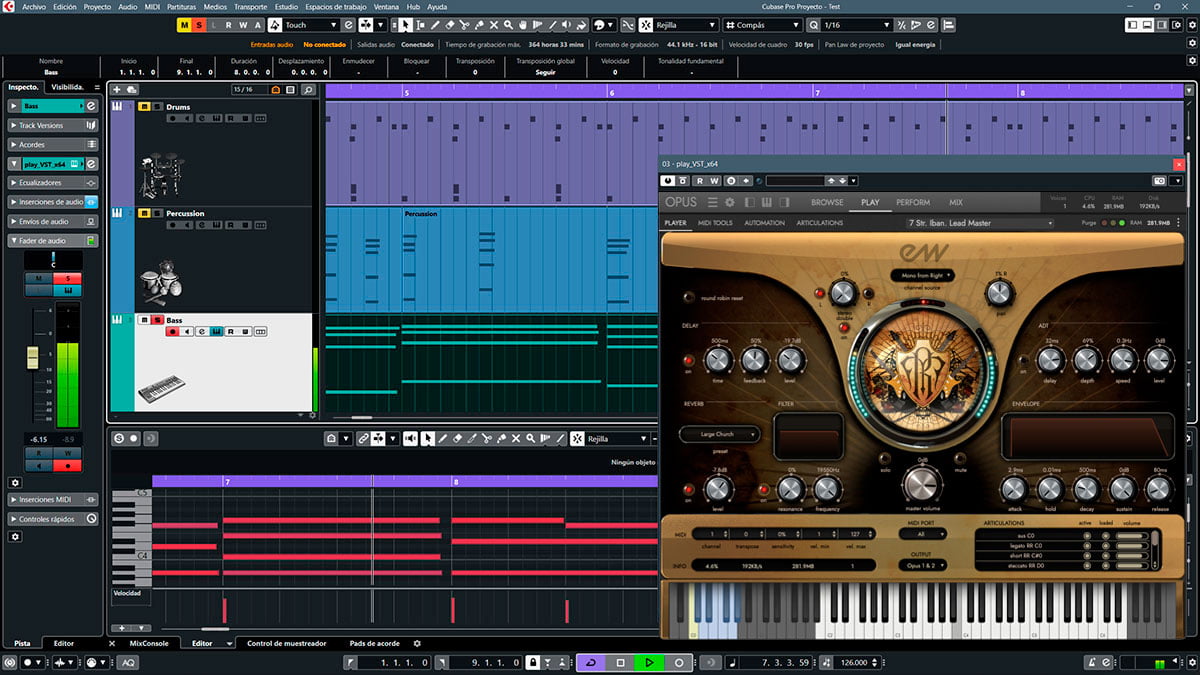Switch to the MixConsole tab
1200x675 pixels.
(149, 643)
